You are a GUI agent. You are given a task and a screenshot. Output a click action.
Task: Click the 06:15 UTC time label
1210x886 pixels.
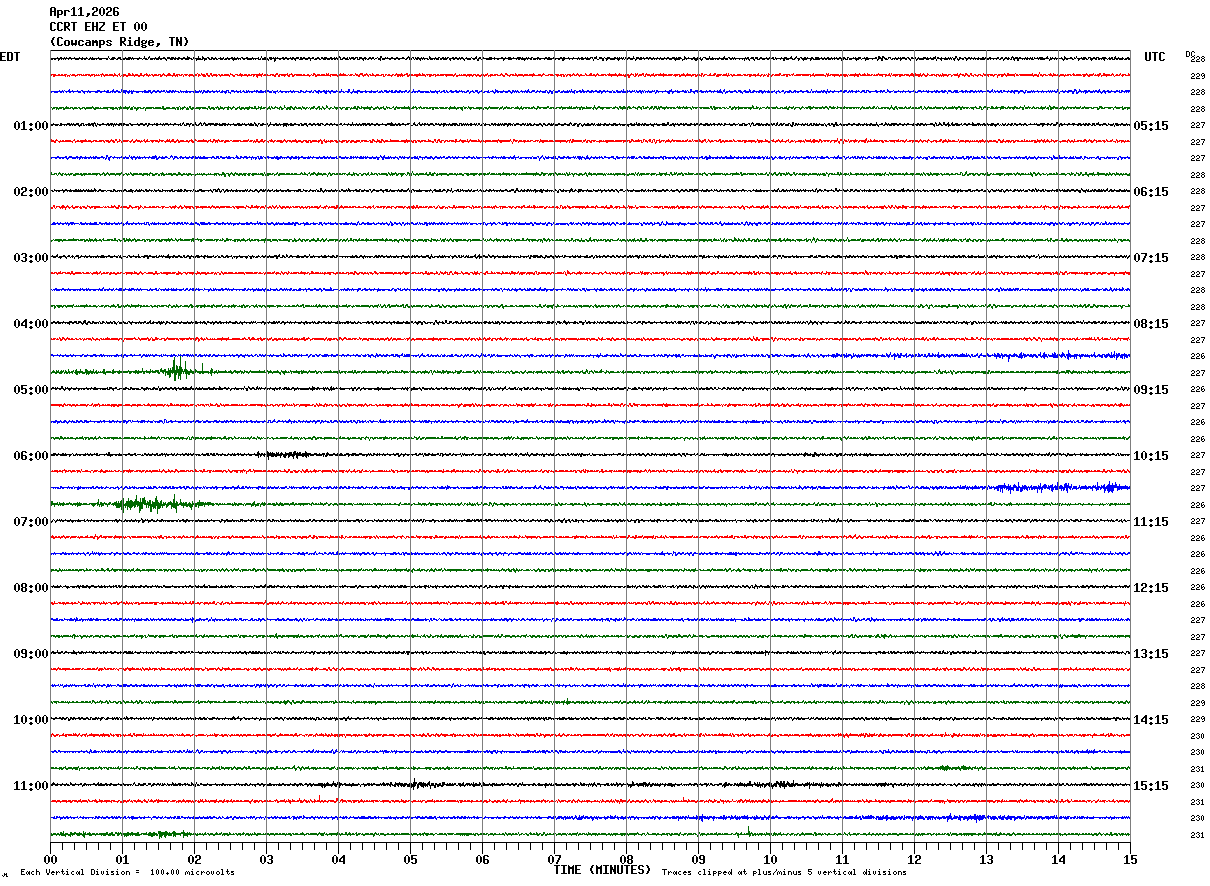click(1151, 192)
